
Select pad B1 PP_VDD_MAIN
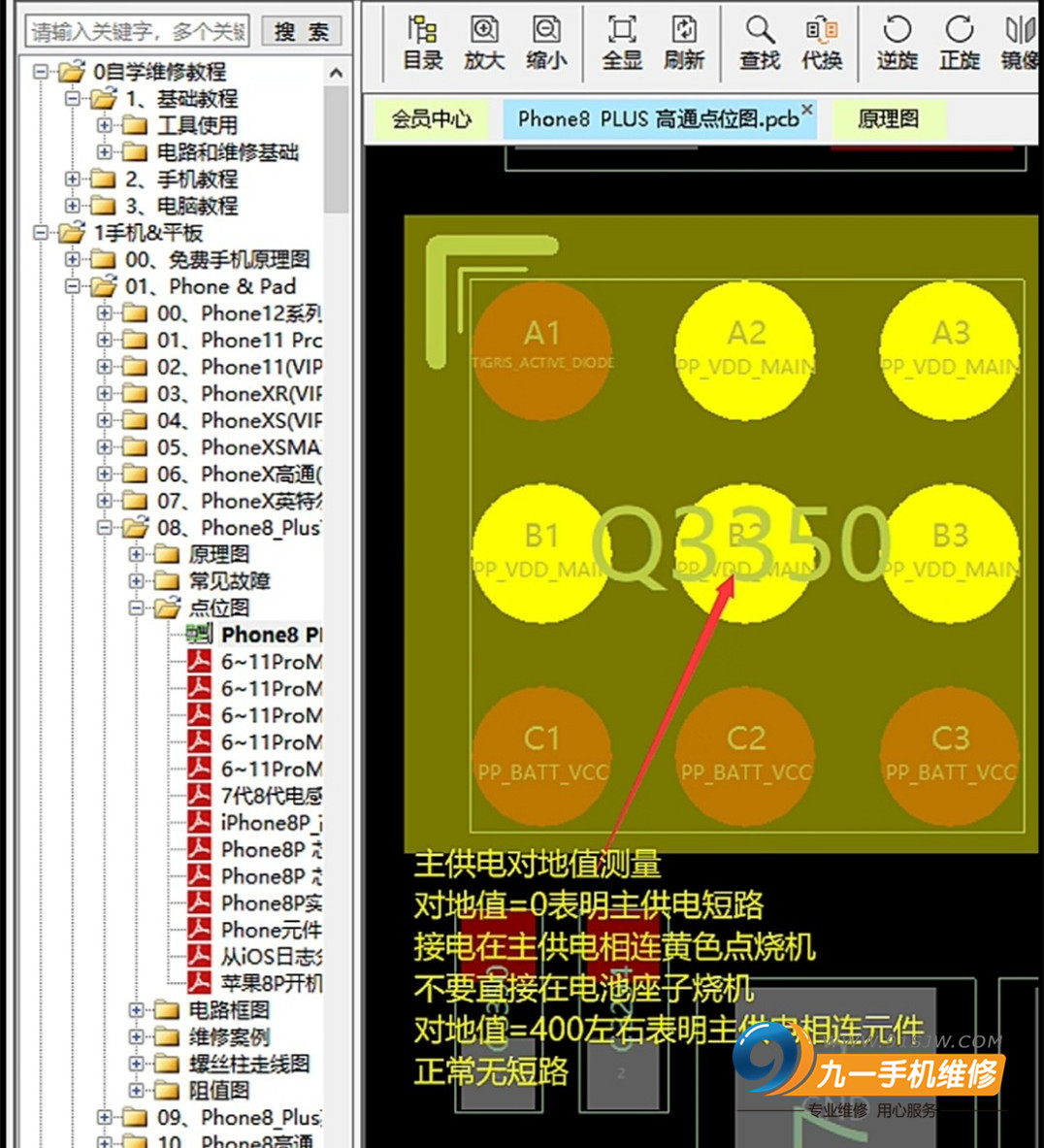coord(541,553)
